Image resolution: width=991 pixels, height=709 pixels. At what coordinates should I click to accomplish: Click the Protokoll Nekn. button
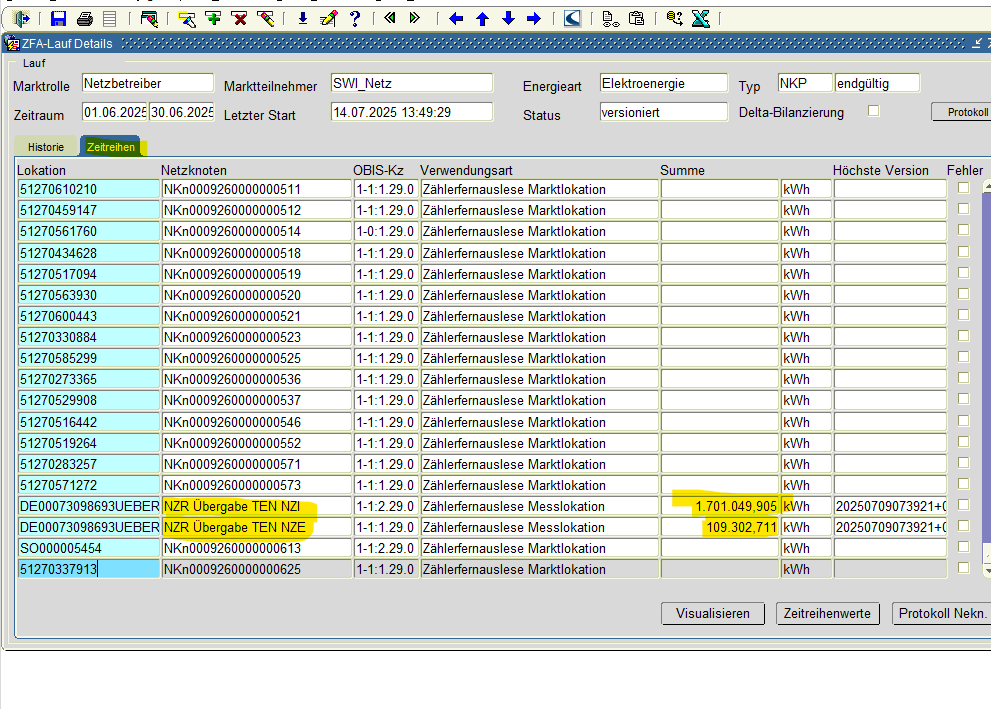pos(940,613)
